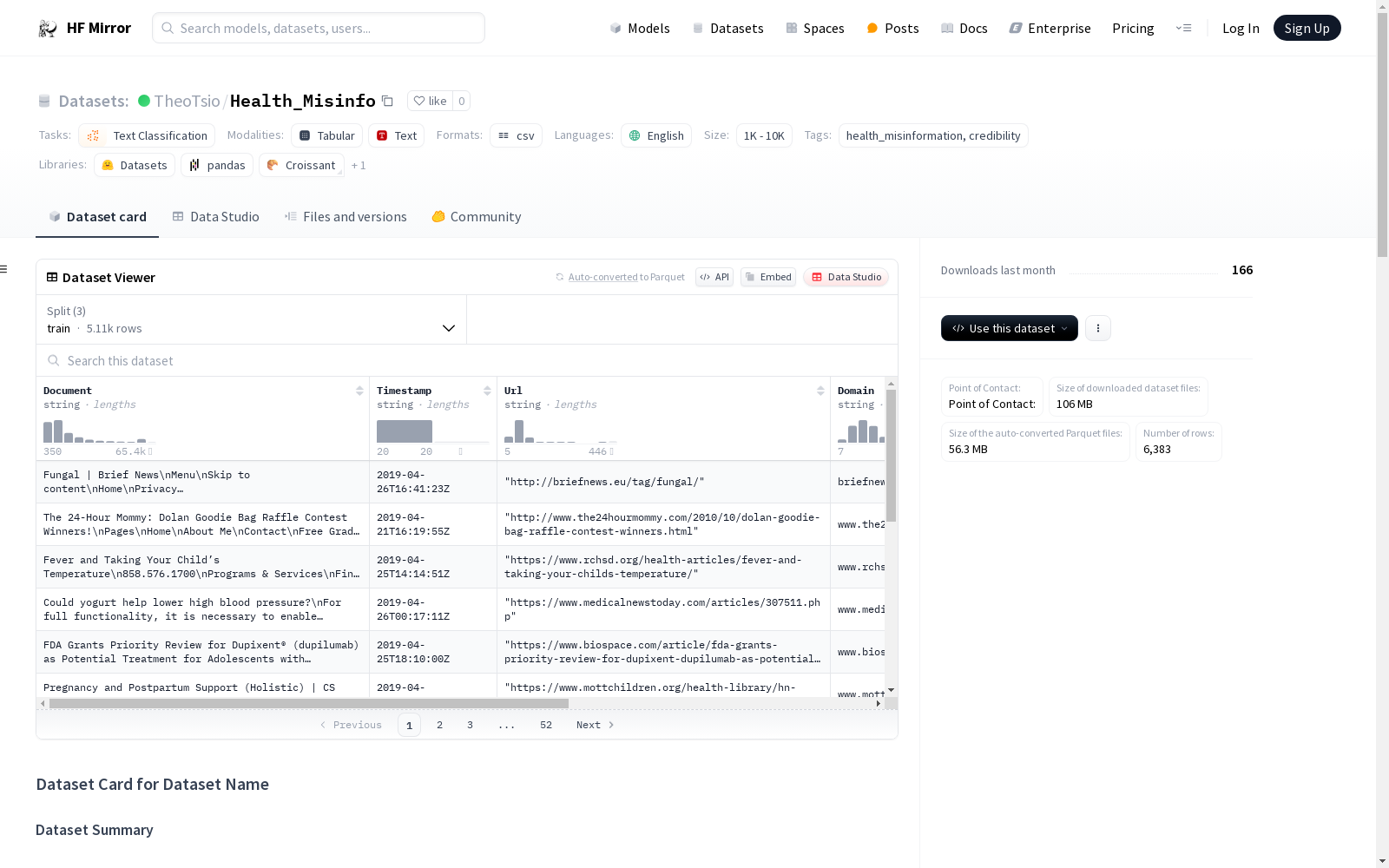The height and width of the screenshot is (868, 1389).
Task: Go to Datasets in the navigation
Action: 727,28
